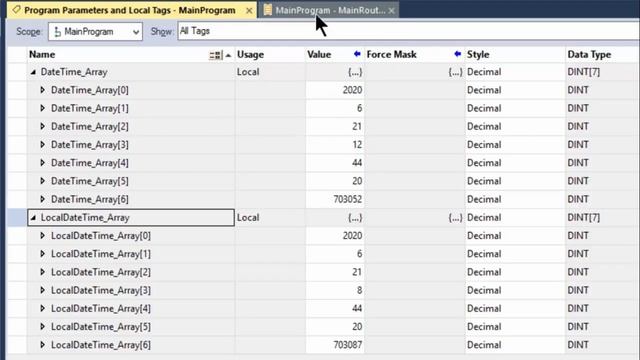This screenshot has height=360, width=640.
Task: Click the routine icon on MainRoutine tab
Action: click(x=268, y=10)
